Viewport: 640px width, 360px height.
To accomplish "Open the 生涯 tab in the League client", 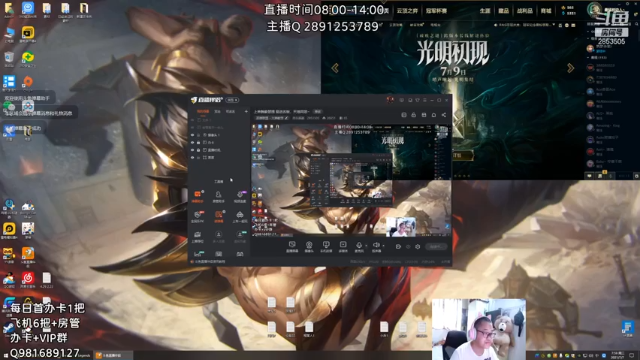I will click(485, 11).
